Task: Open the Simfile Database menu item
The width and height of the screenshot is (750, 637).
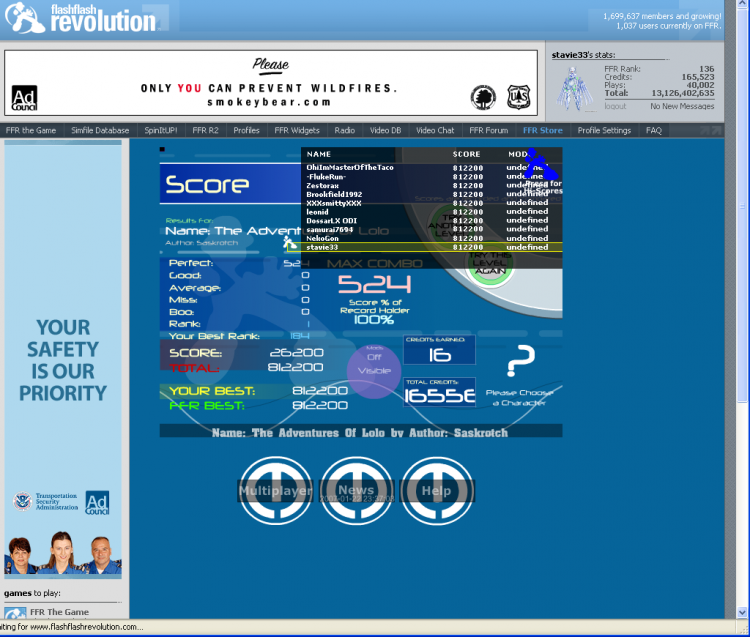Action: [100, 130]
